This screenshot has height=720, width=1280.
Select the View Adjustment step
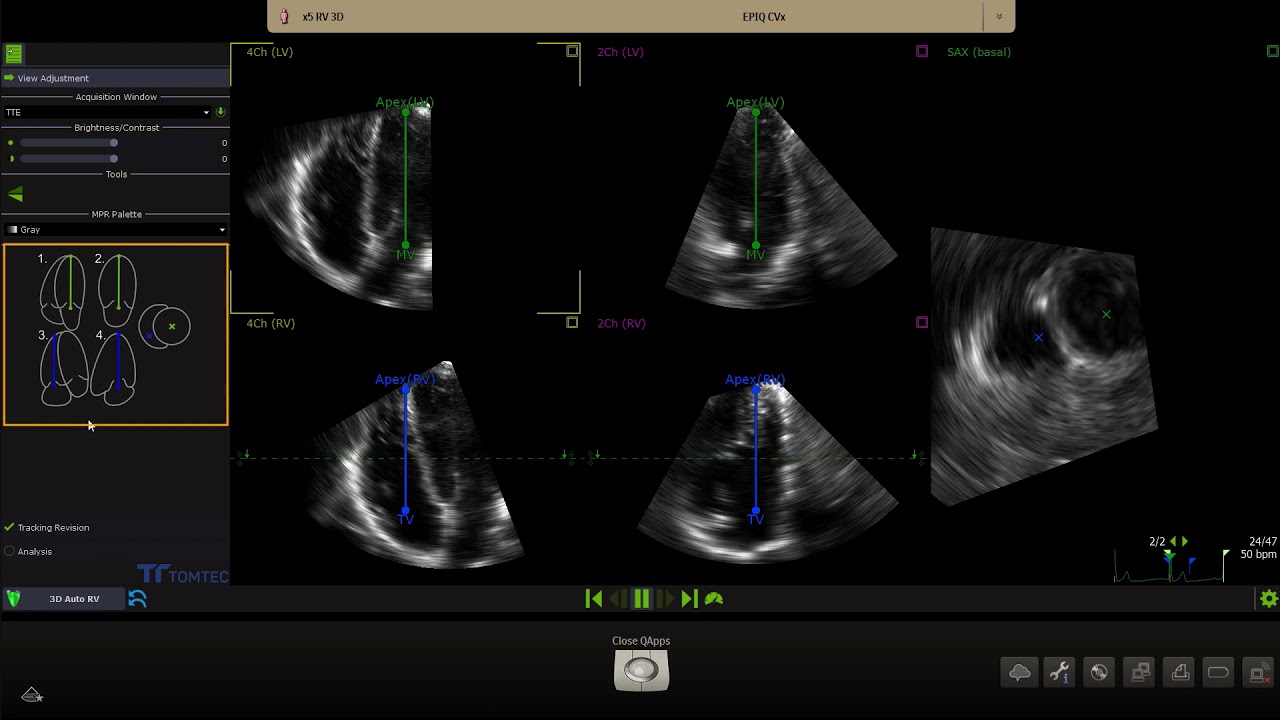tap(115, 78)
